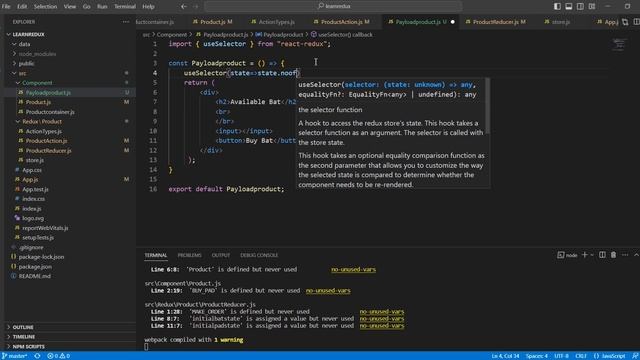The width and height of the screenshot is (640, 360).
Task: Split the terminal
Action: [602, 255]
